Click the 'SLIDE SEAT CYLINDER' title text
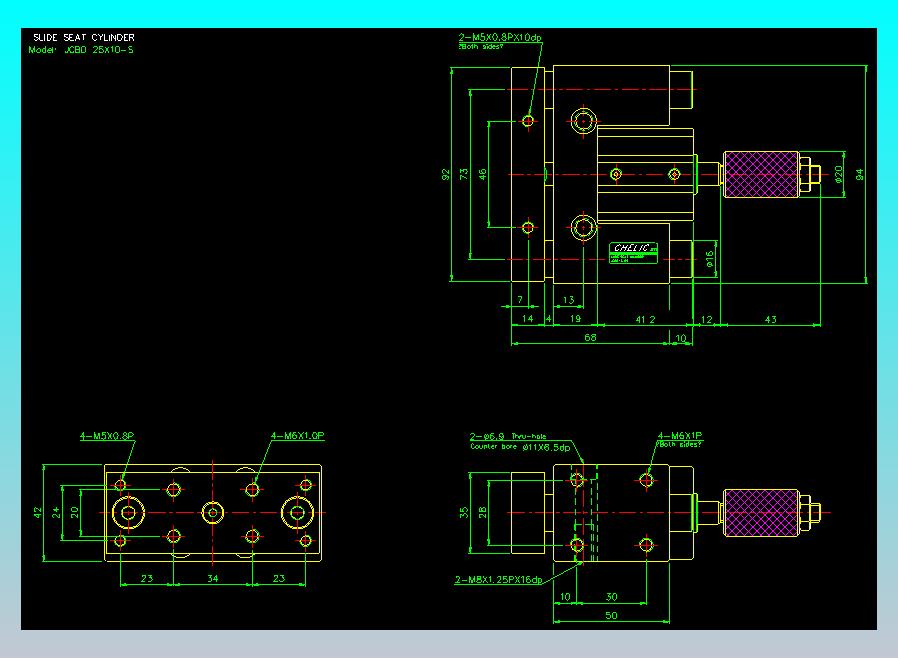Viewport: 898px width, 658px height. tap(84, 37)
